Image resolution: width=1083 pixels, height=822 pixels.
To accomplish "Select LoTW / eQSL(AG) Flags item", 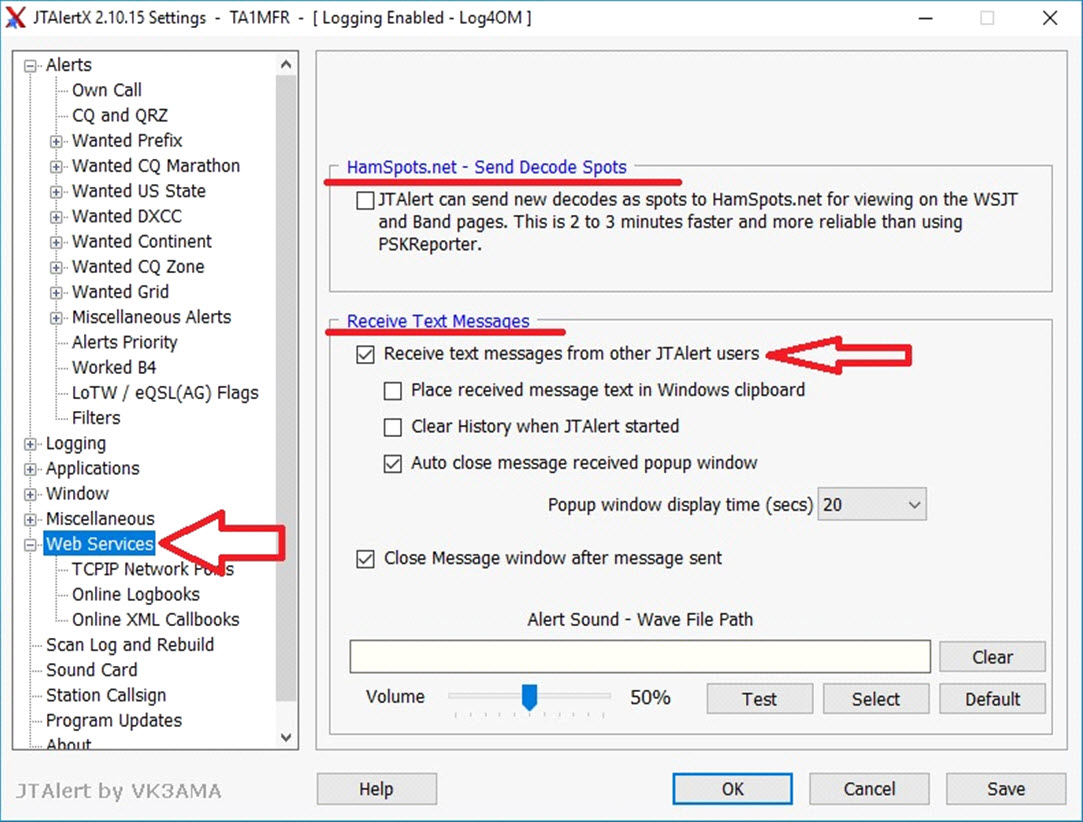I will click(165, 393).
